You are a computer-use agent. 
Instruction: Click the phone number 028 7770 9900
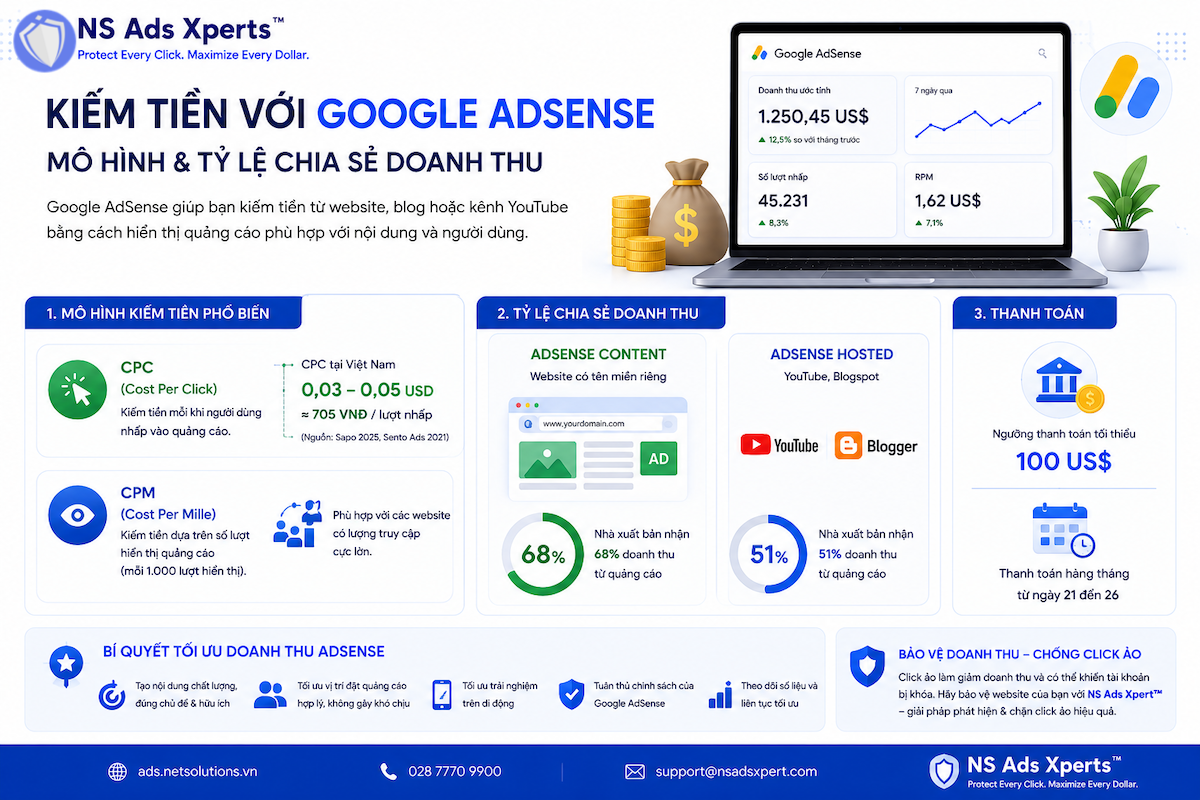(x=455, y=772)
